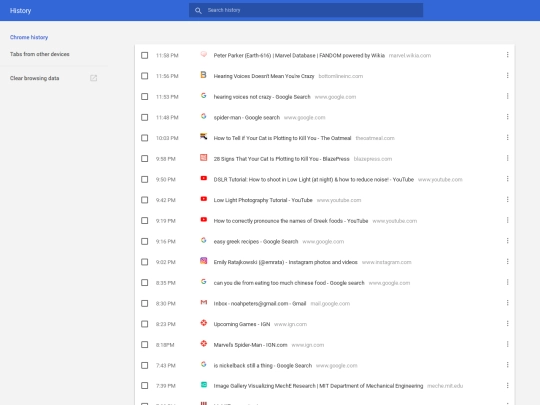Click the external link icon beside Clear browsing data
Image resolution: width=540 pixels, height=405 pixels.
[x=93, y=78]
